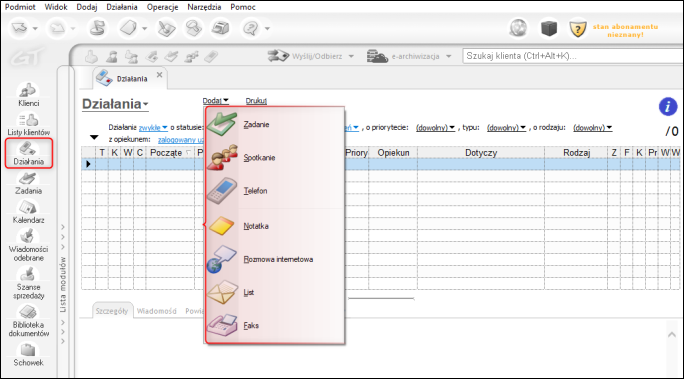The width and height of the screenshot is (684, 379).
Task: Choose Notatka from the Dodaj menu
Action: pyautogui.click(x=275, y=226)
